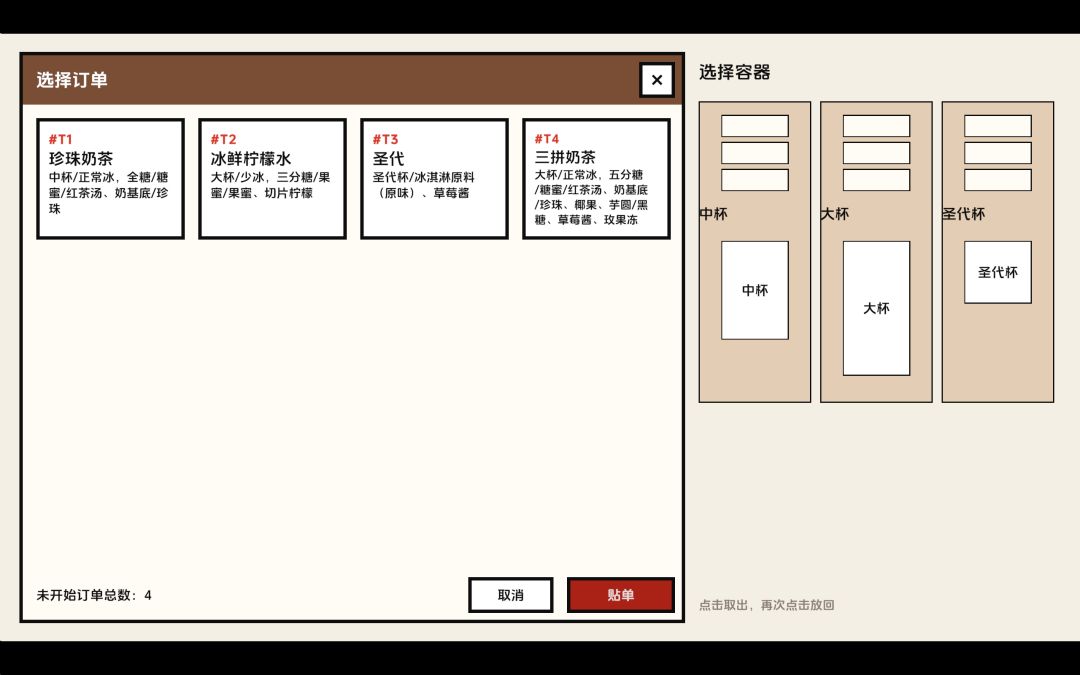Screen dimensions: 1080x675
Task: Select order card #T4 三拼奶茶
Action: (596, 179)
